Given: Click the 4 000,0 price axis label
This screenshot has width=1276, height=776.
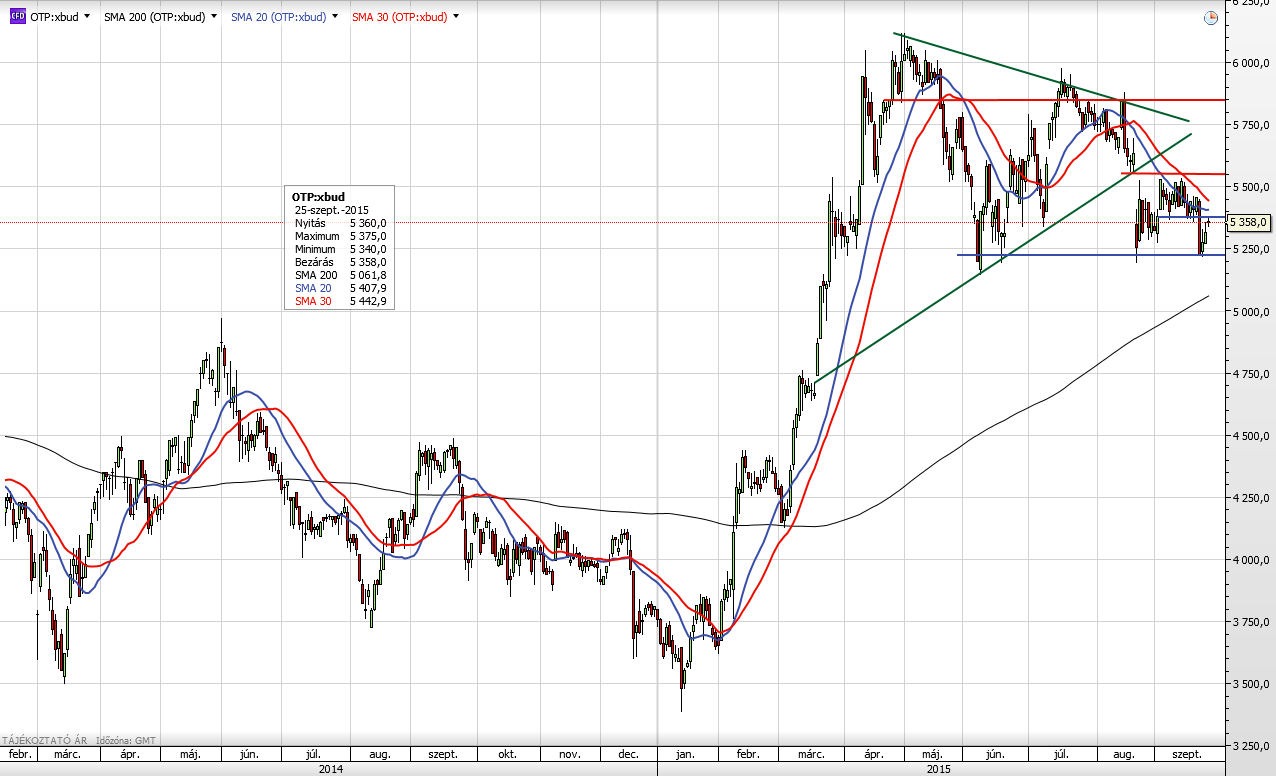Looking at the screenshot, I should pyautogui.click(x=1250, y=561).
